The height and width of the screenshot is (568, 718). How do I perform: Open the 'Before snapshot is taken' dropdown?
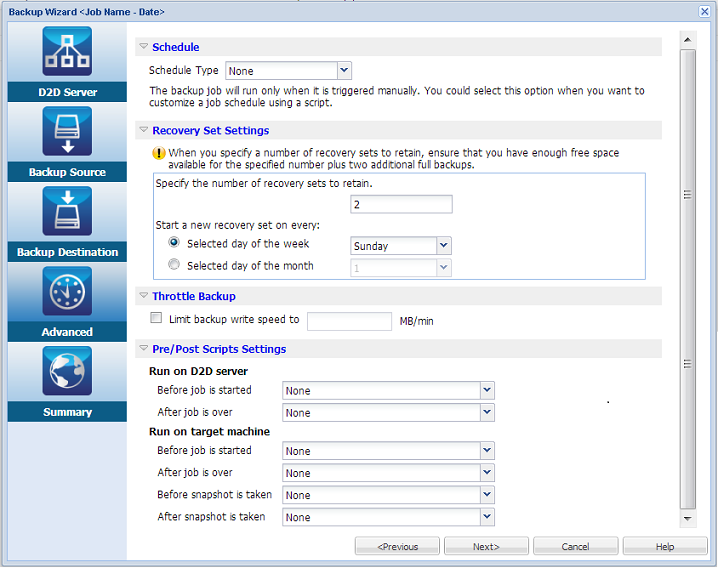(x=487, y=495)
